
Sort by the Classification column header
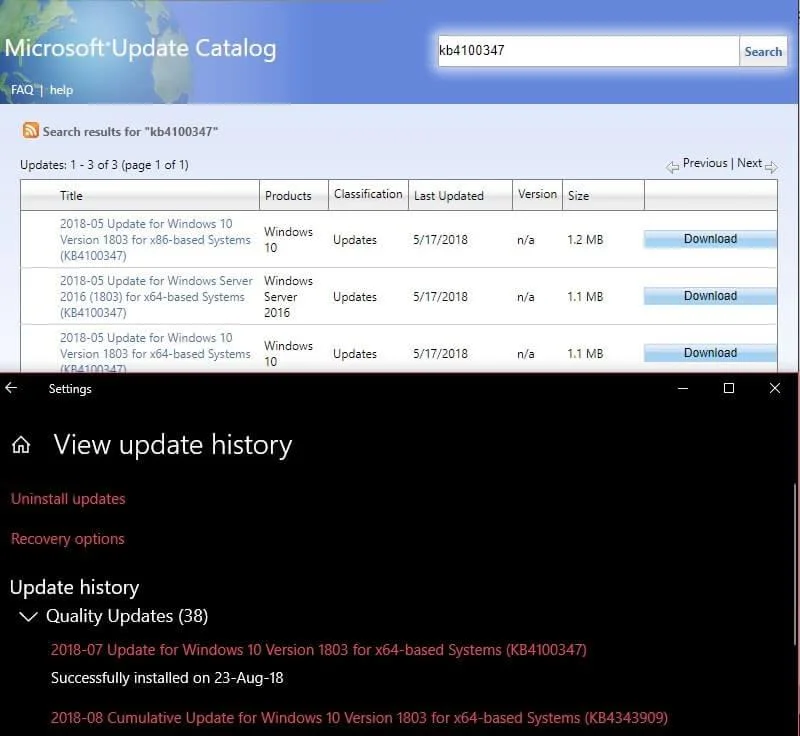click(x=368, y=194)
